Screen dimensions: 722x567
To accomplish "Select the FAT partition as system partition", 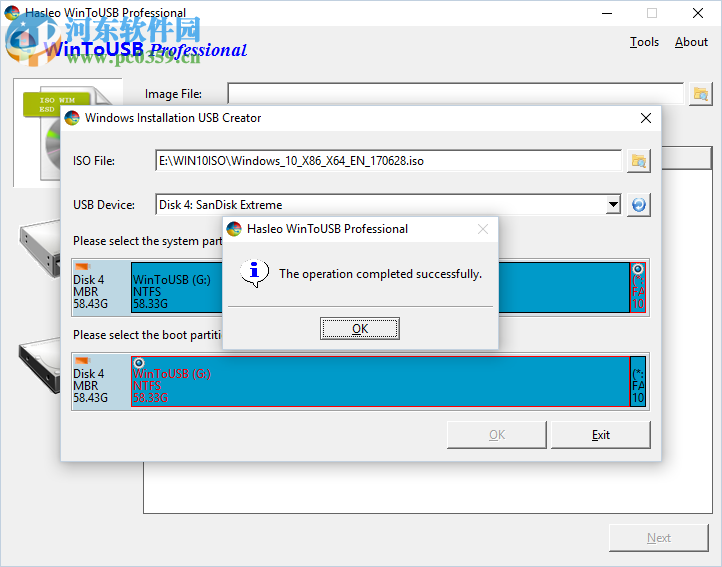I will pyautogui.click(x=638, y=287).
